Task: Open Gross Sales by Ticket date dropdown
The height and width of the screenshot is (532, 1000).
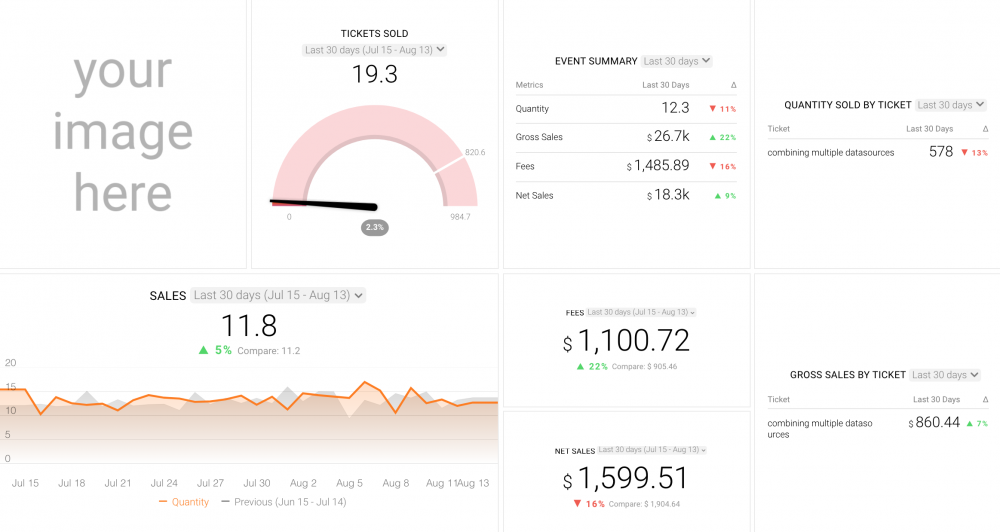Action: pyautogui.click(x=945, y=375)
